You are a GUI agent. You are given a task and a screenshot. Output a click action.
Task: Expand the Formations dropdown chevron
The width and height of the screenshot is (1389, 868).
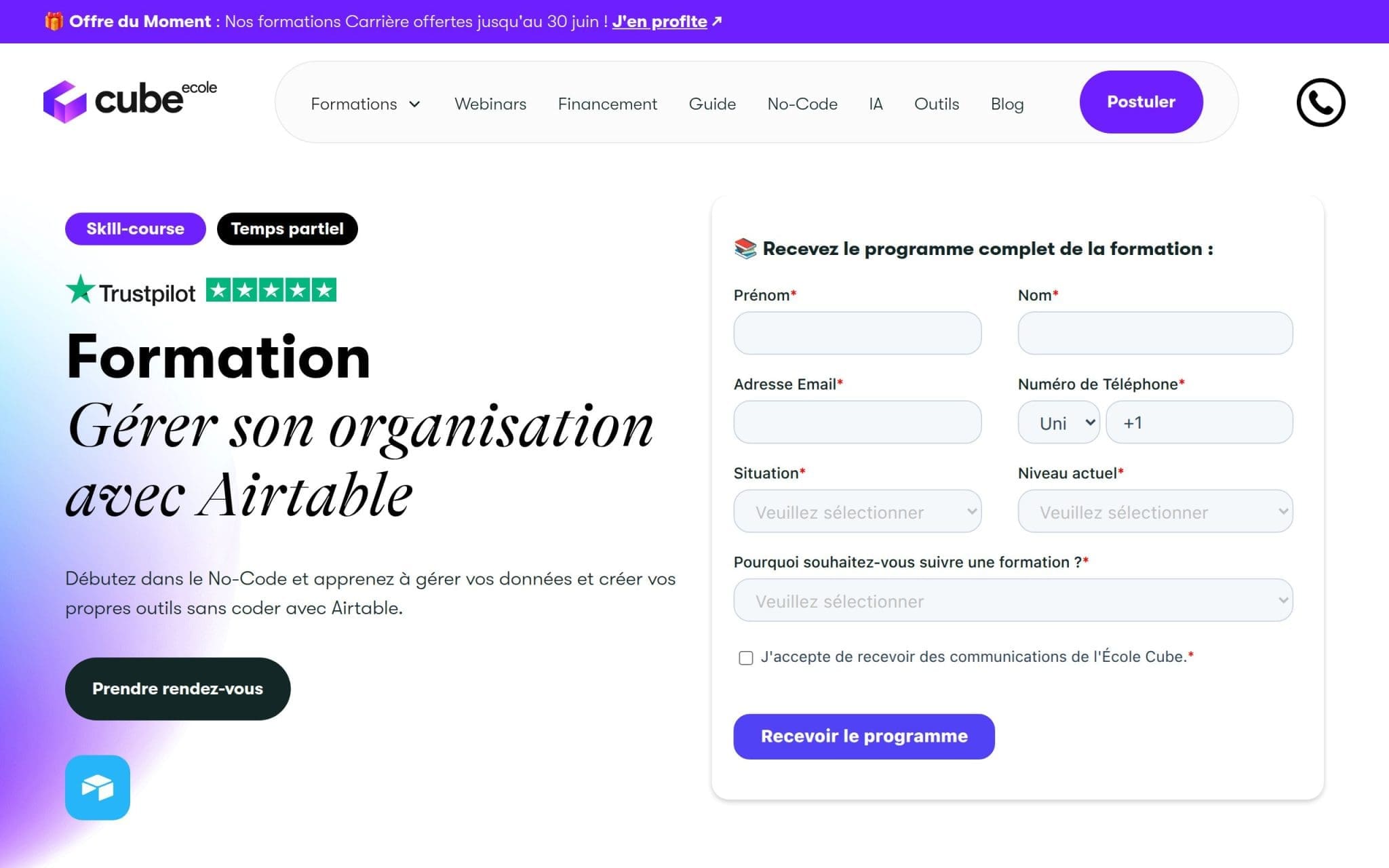click(x=414, y=104)
